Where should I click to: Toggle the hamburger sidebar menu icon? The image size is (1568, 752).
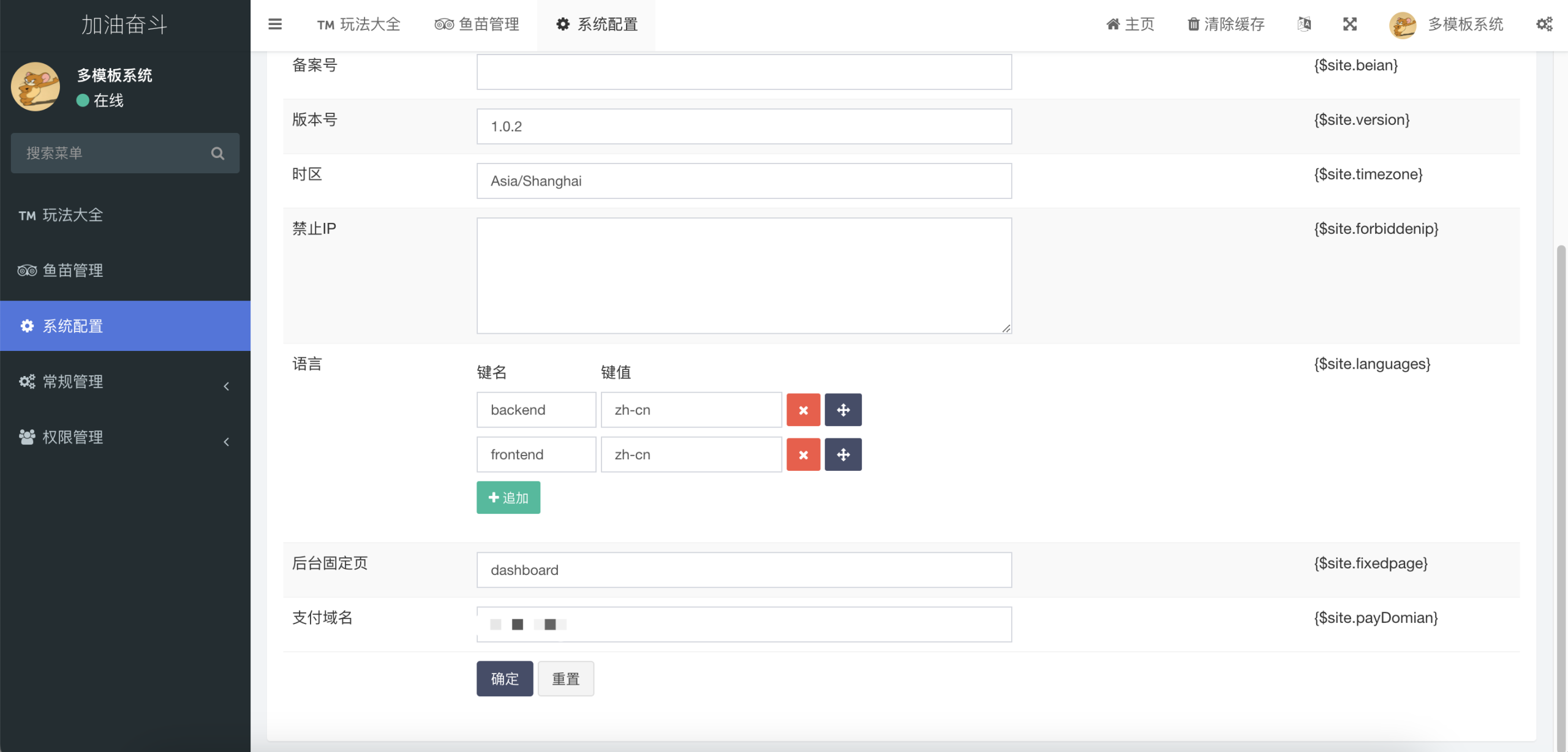[x=275, y=24]
